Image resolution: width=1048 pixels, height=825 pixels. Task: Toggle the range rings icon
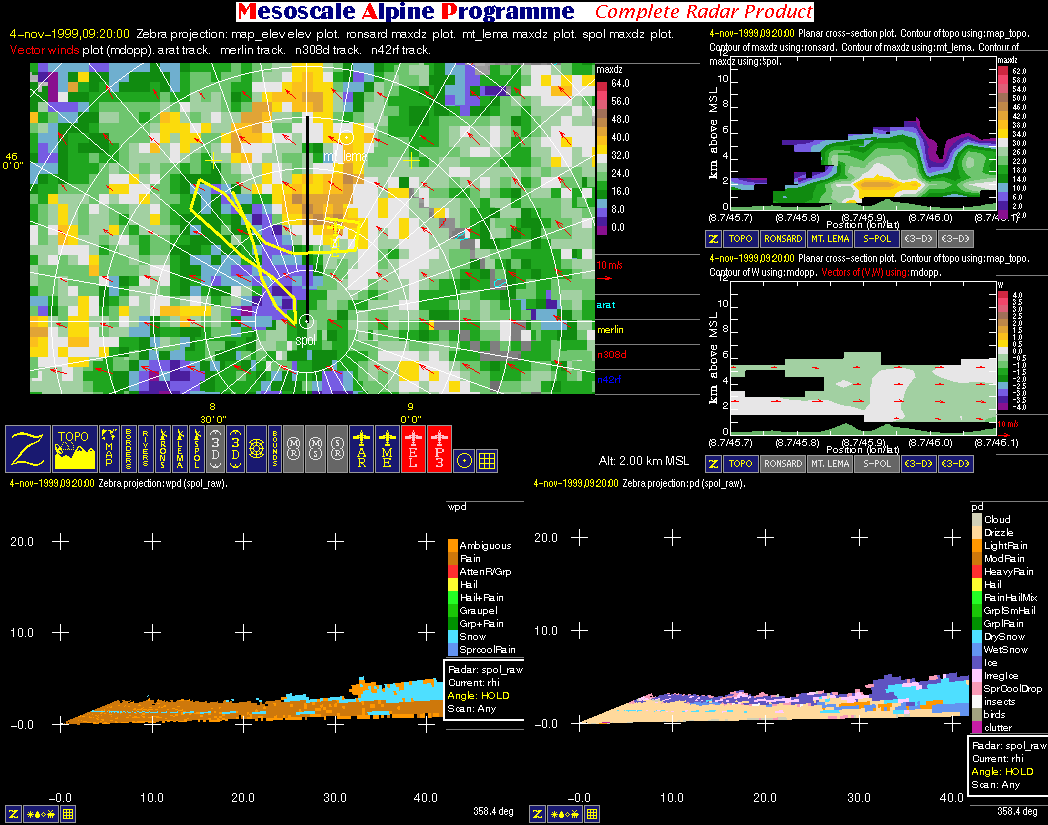click(257, 449)
